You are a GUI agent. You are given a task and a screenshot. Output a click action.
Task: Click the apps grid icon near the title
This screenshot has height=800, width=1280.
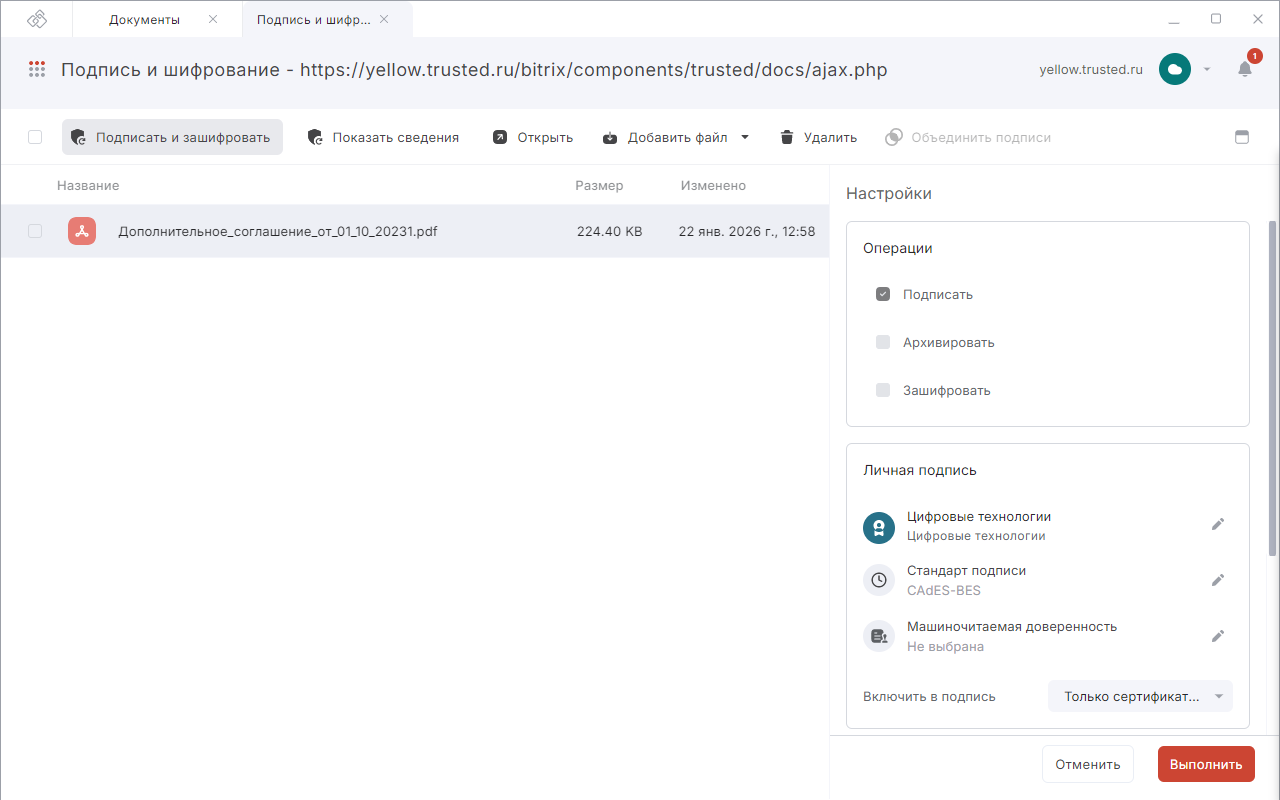(37, 69)
